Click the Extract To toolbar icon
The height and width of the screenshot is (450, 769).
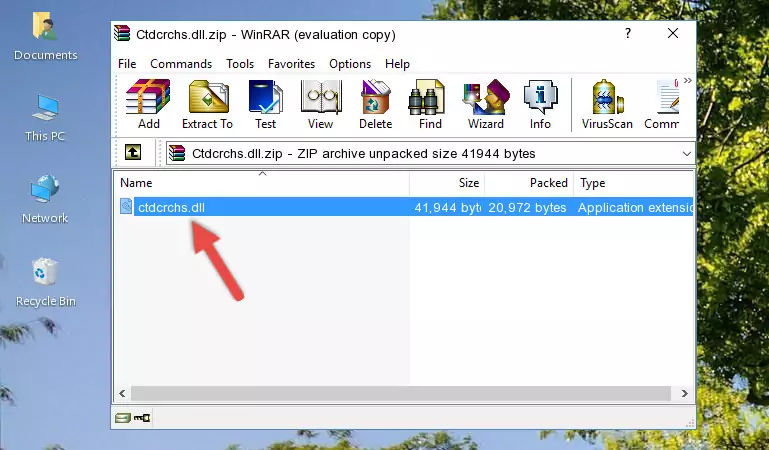(207, 104)
